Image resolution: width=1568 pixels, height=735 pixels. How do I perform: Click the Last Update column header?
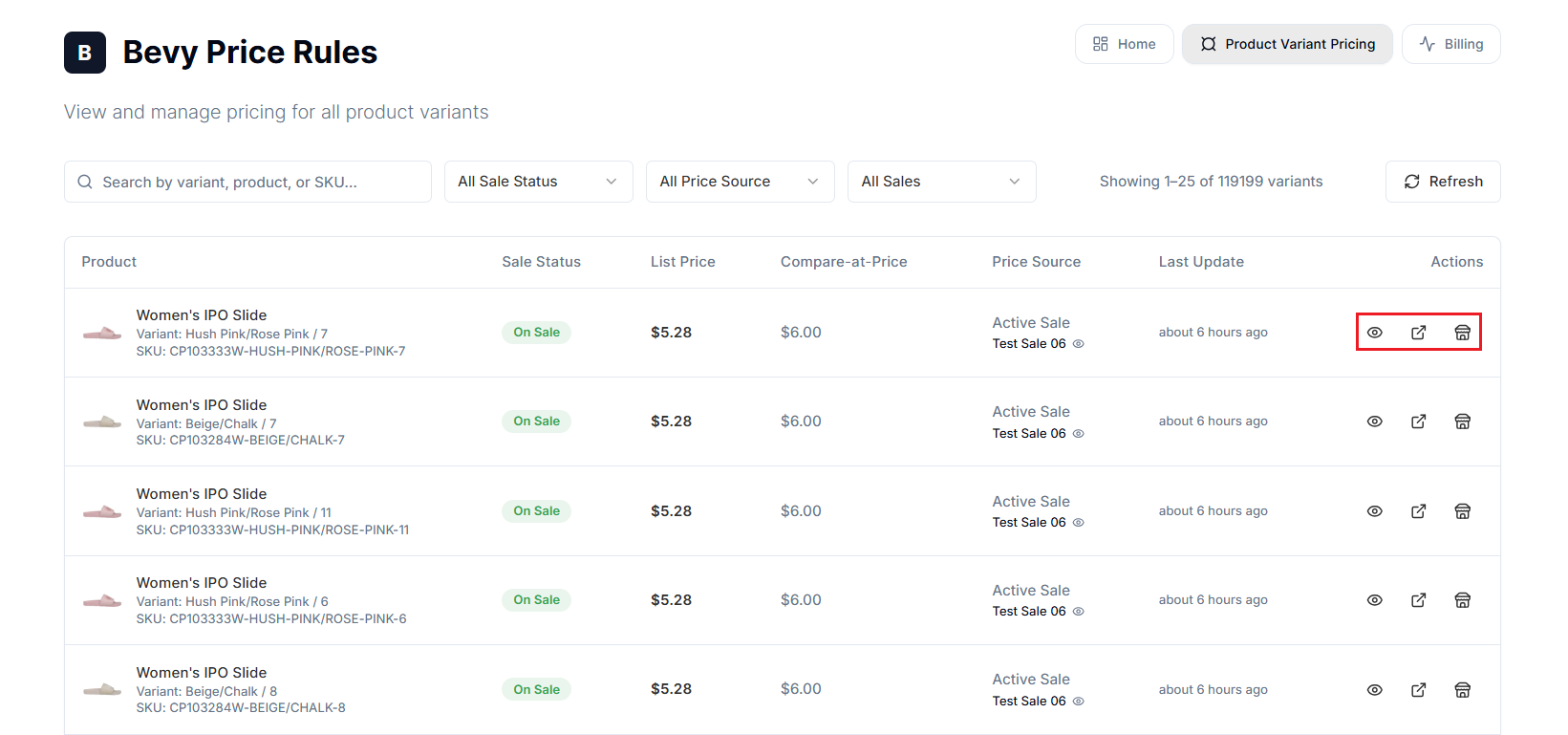pos(1201,262)
